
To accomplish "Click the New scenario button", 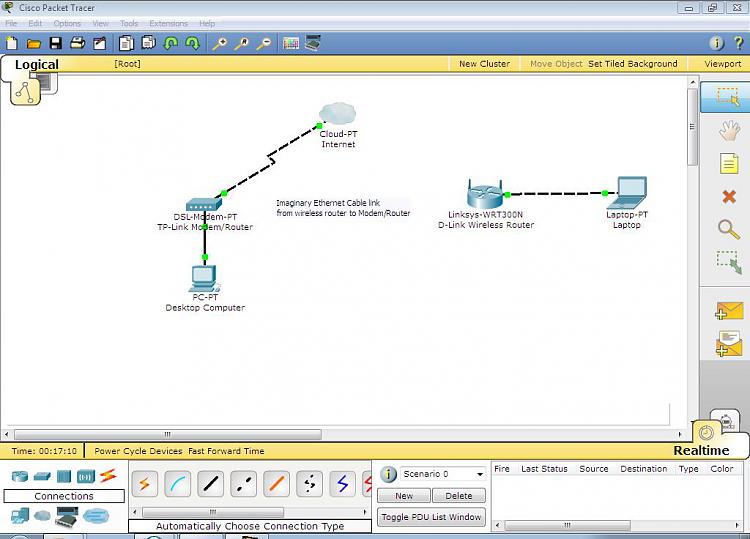I will (404, 496).
